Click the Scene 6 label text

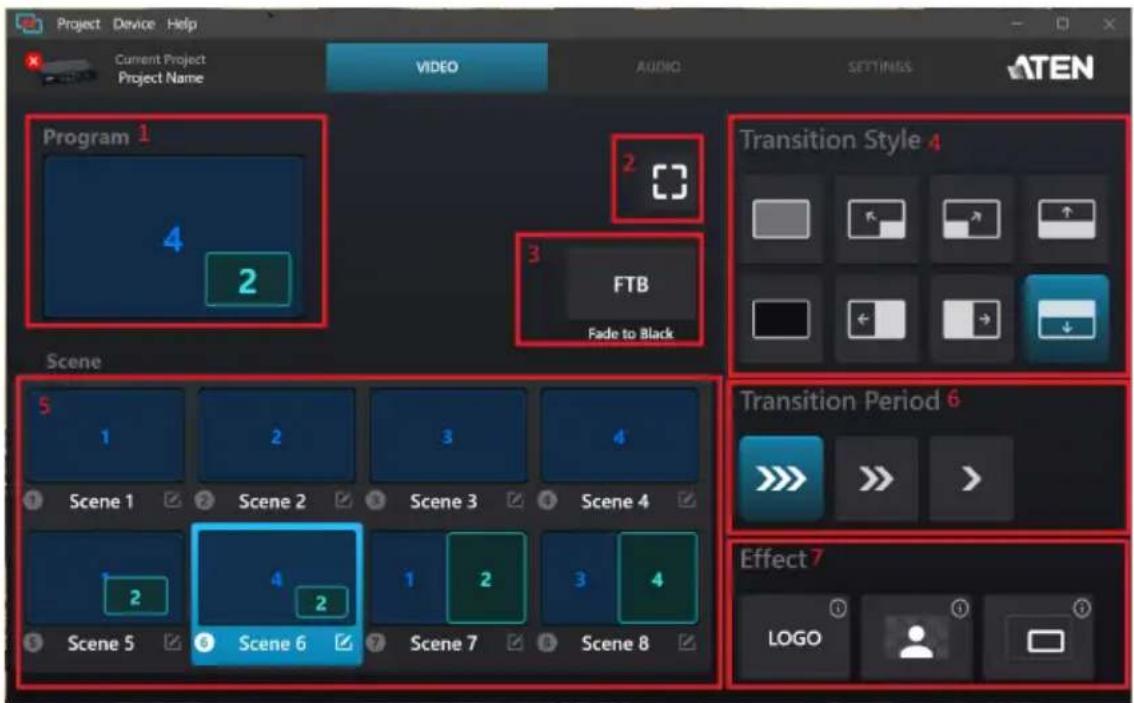[272, 643]
